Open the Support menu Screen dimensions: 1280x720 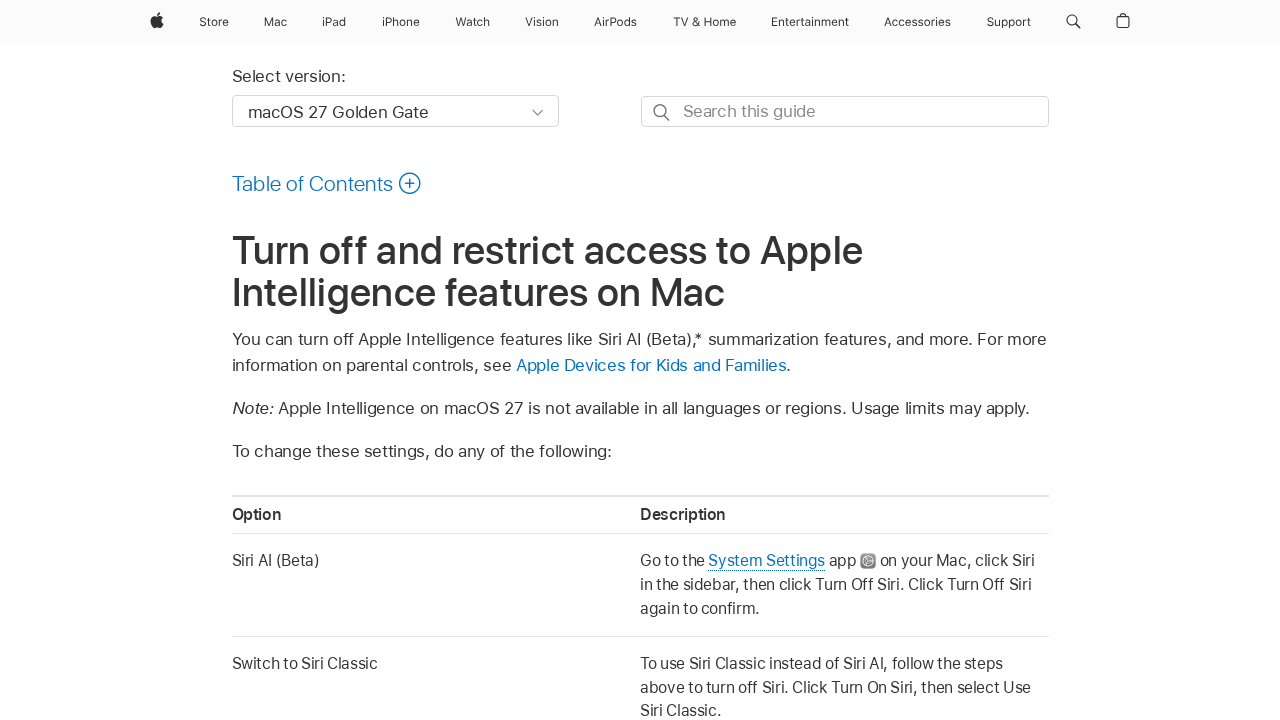1008,22
